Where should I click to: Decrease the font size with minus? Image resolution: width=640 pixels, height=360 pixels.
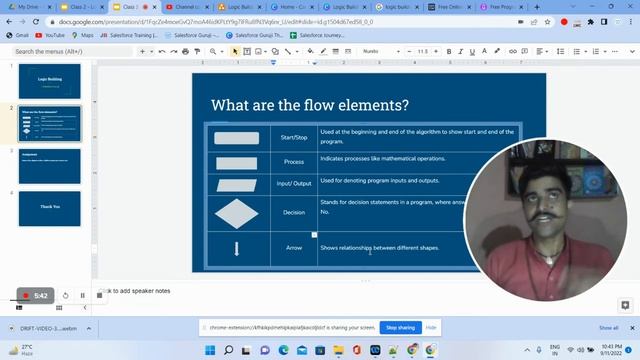point(409,51)
